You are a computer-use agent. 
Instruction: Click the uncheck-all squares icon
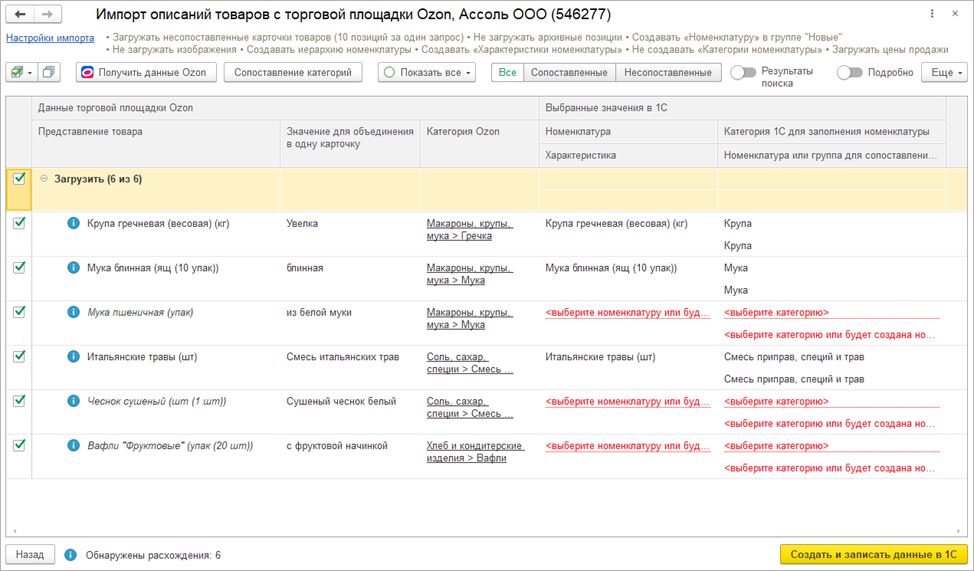tap(50, 73)
